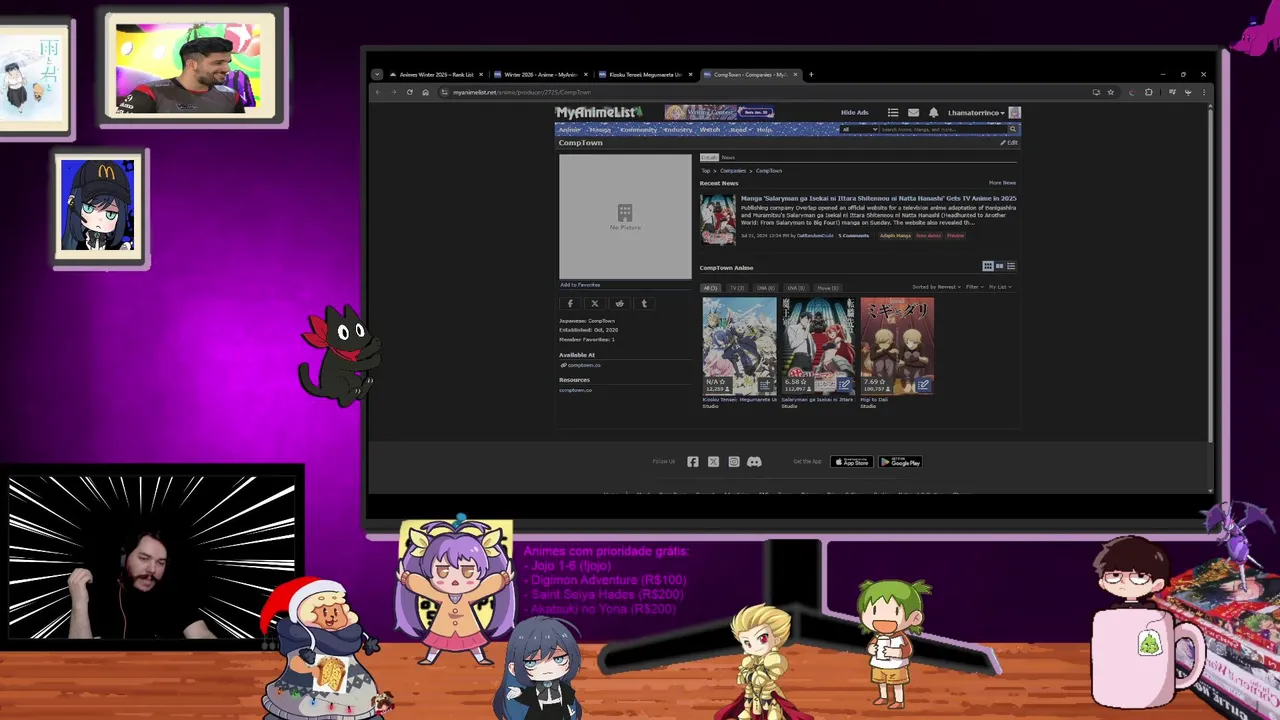Click the search magnifier button
Screen dimensions: 1280x720
click(1012, 129)
